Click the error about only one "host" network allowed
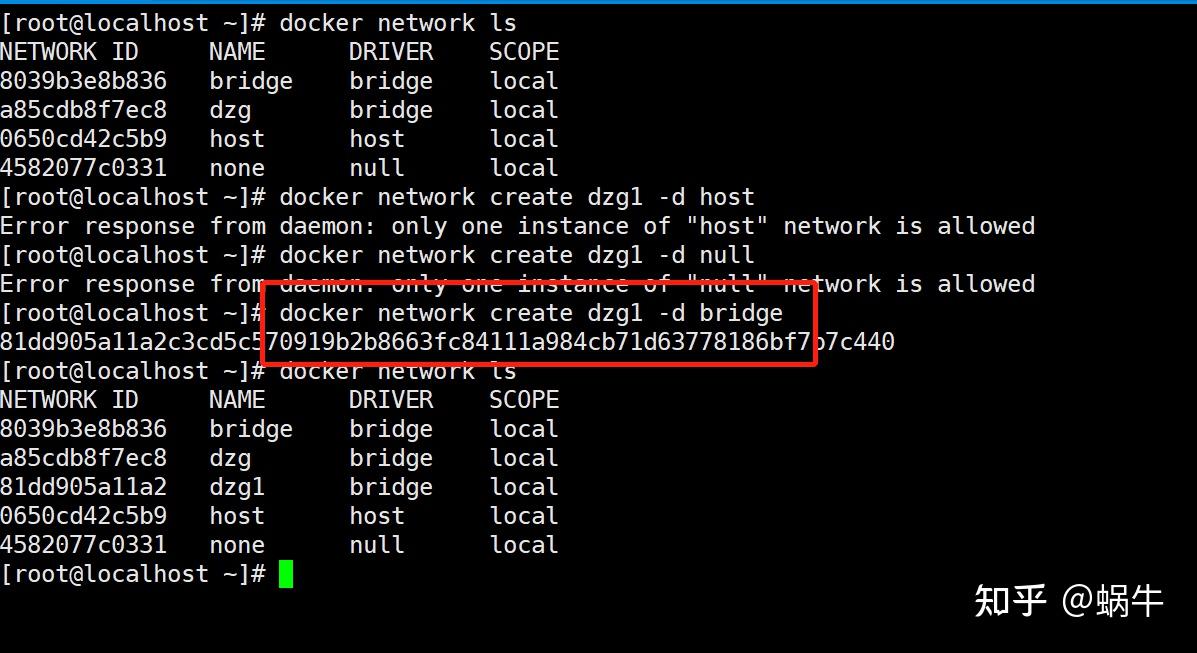The height and width of the screenshot is (653, 1197). [518, 226]
